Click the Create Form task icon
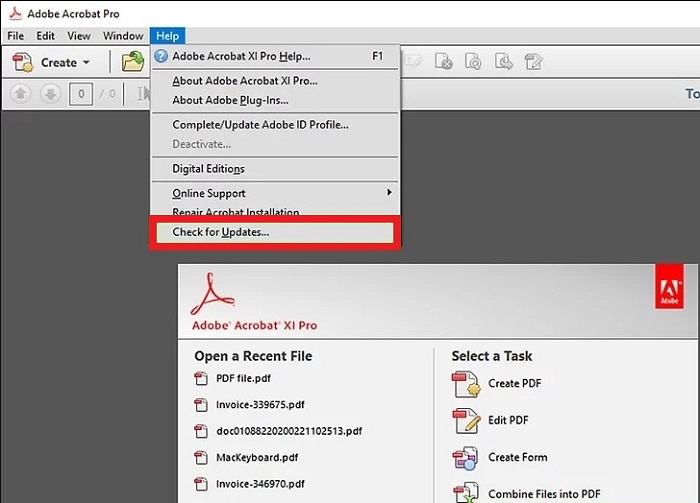The height and width of the screenshot is (503, 700). [466, 458]
